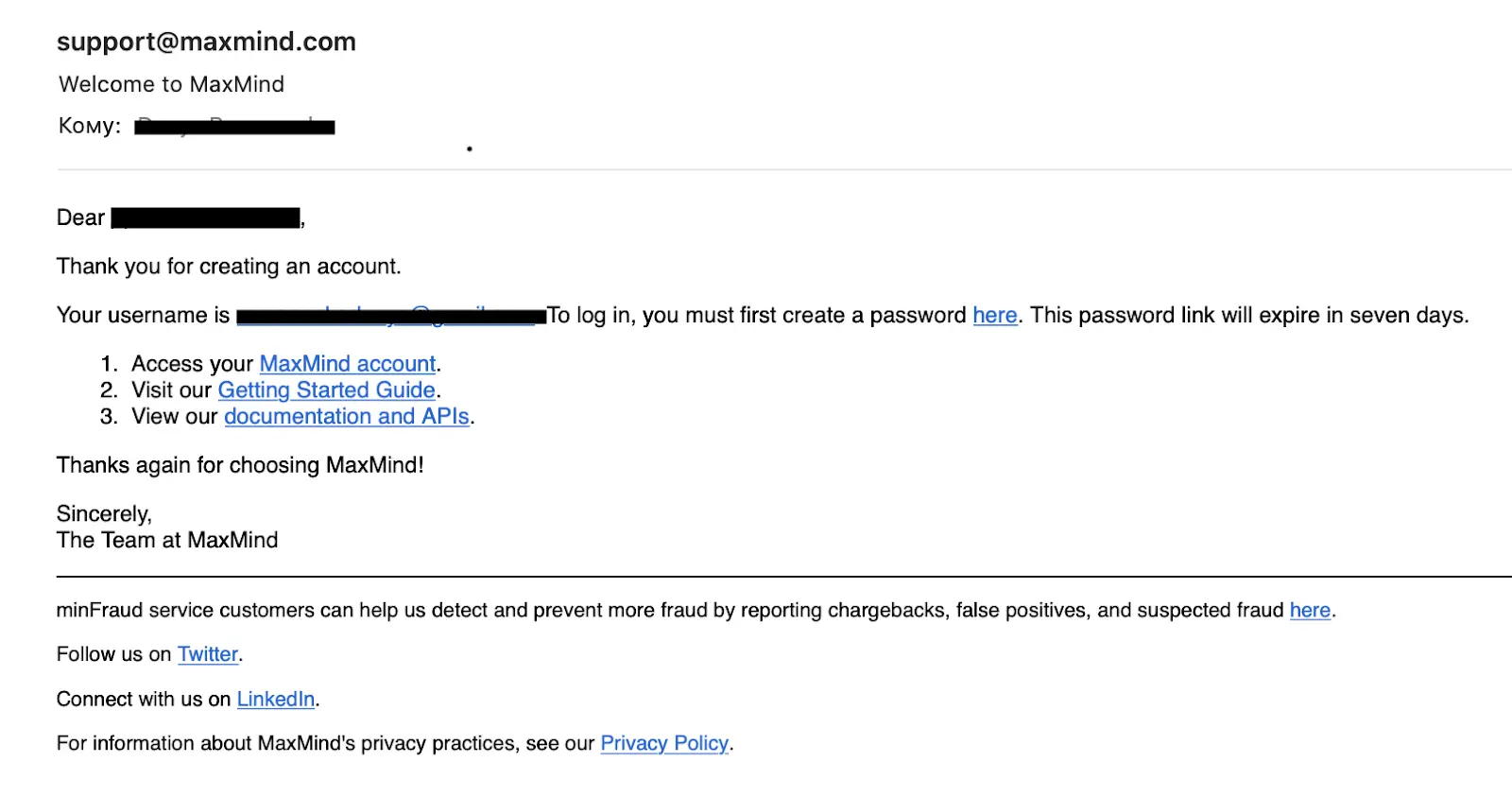Click the redacted recipient next to Кому
The height and width of the screenshot is (797, 1512).
coord(234,127)
